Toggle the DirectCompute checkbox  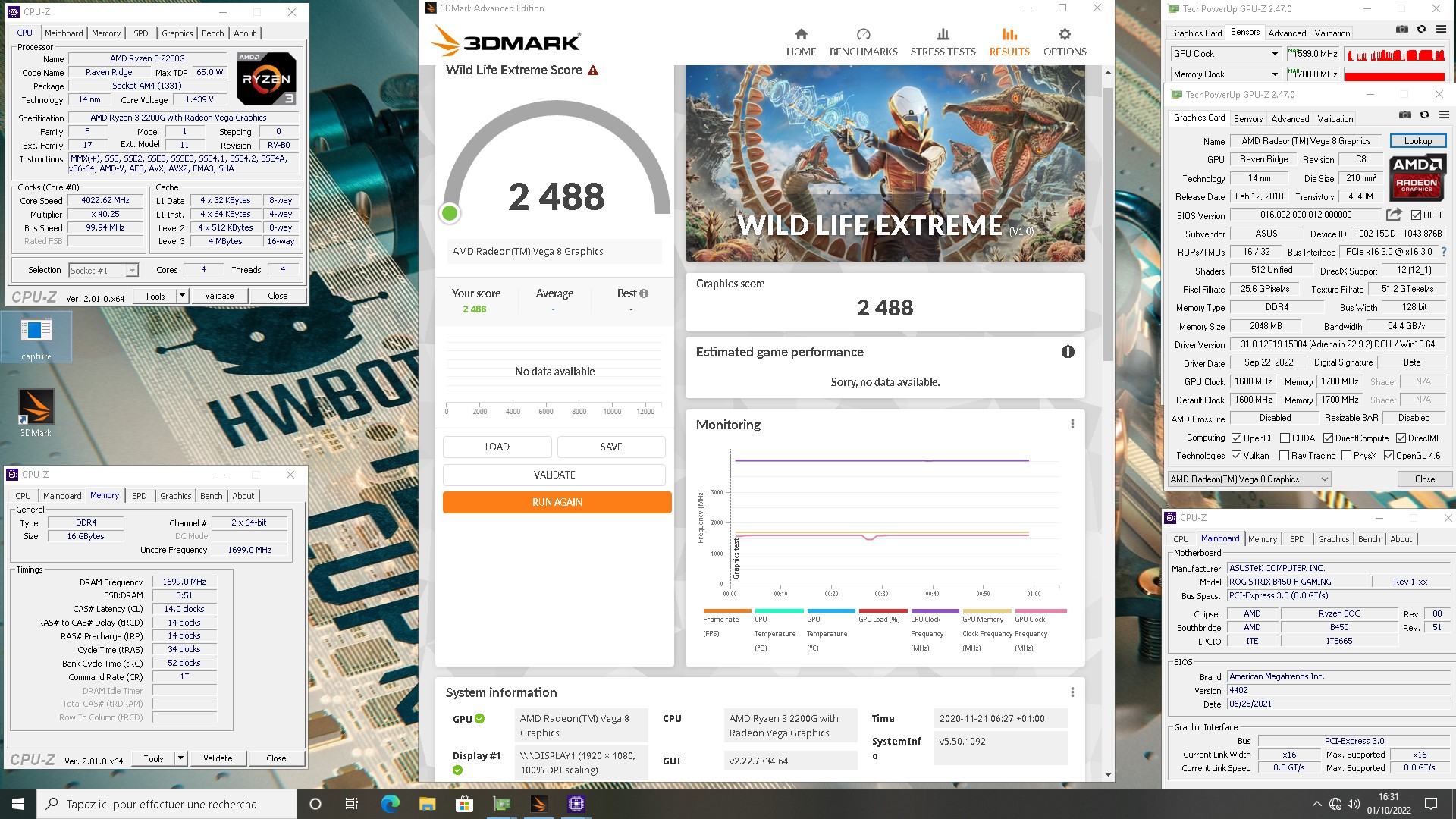[1328, 438]
